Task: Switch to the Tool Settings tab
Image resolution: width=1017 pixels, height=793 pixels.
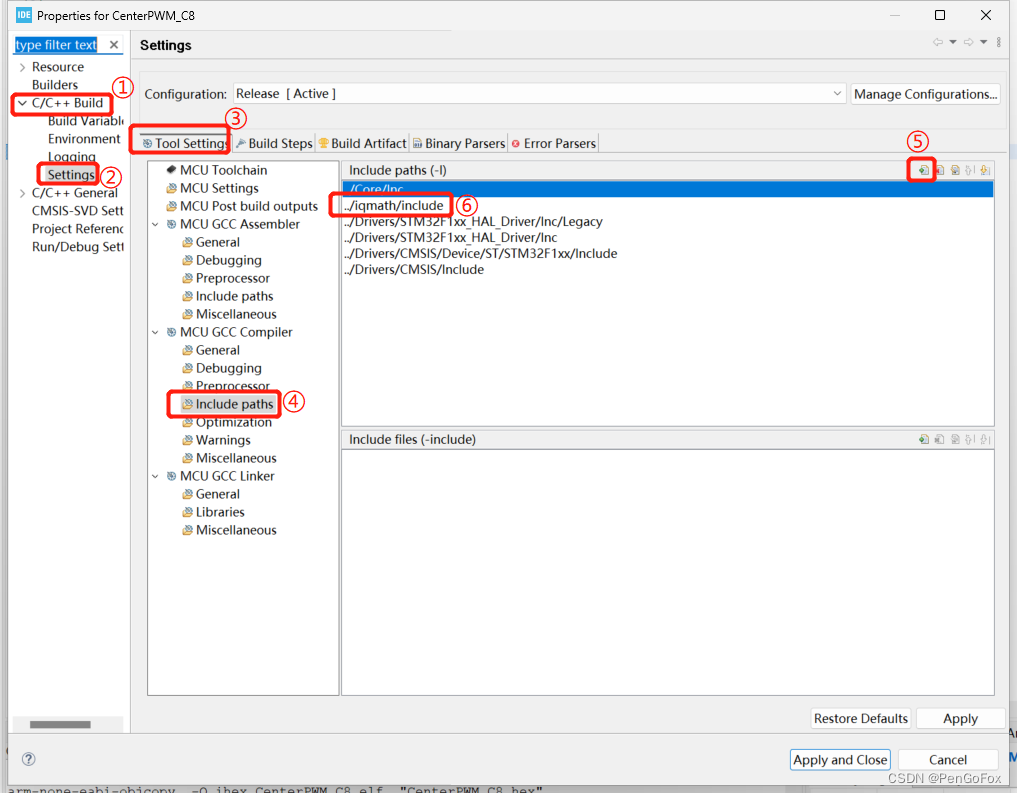Action: coord(184,143)
